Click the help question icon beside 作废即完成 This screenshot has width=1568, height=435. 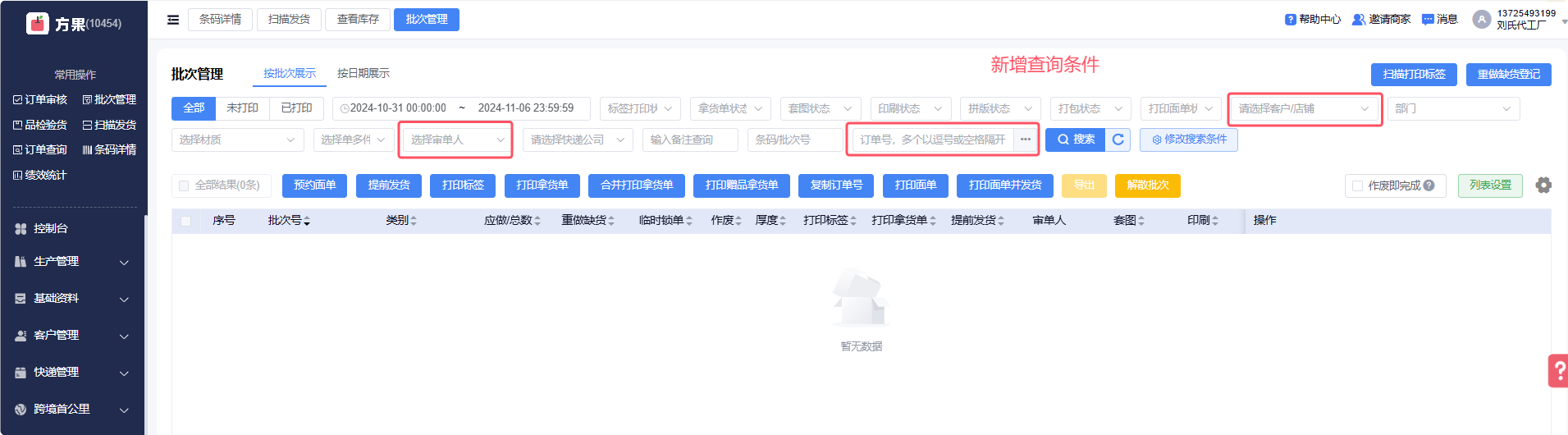tap(1429, 185)
